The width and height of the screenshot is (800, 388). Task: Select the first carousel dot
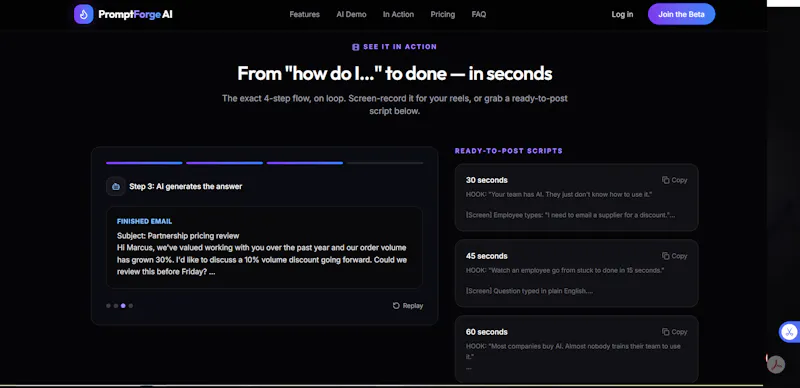(x=108, y=306)
